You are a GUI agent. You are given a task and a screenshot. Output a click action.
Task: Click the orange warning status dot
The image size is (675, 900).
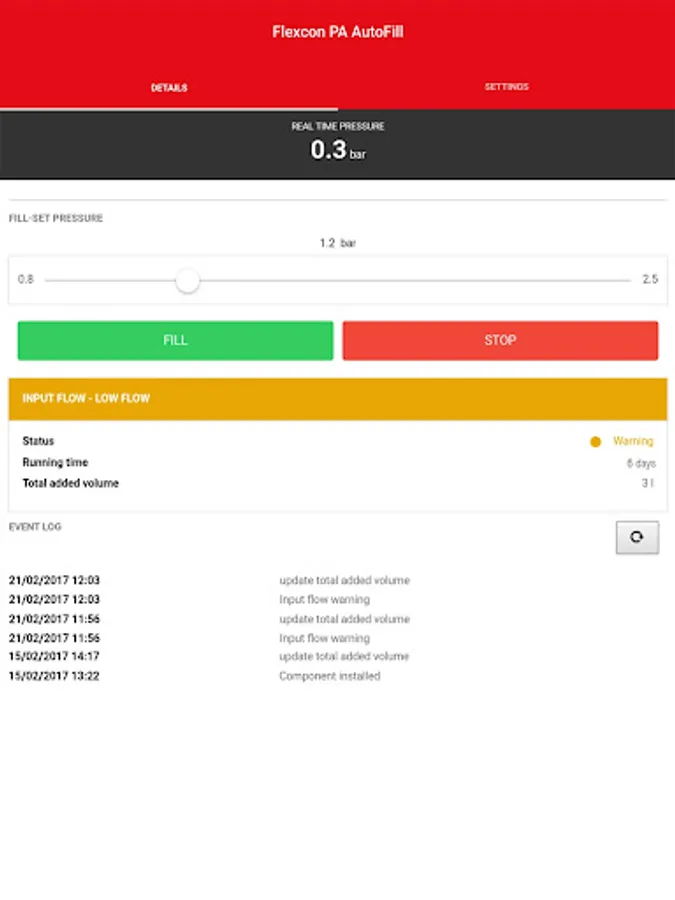click(595, 441)
